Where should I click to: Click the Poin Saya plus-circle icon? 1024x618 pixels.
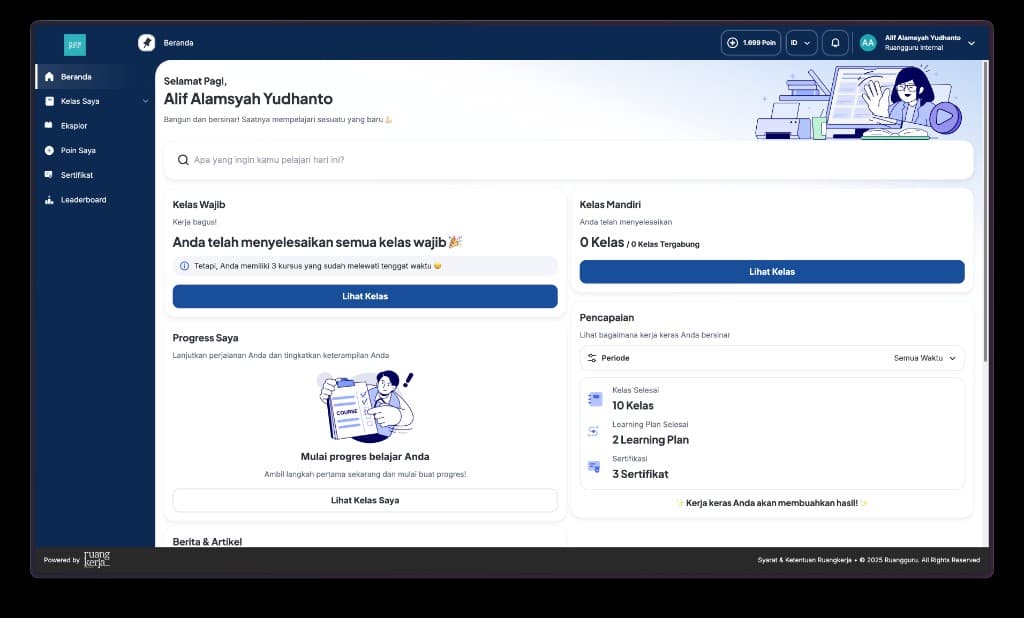pos(49,150)
